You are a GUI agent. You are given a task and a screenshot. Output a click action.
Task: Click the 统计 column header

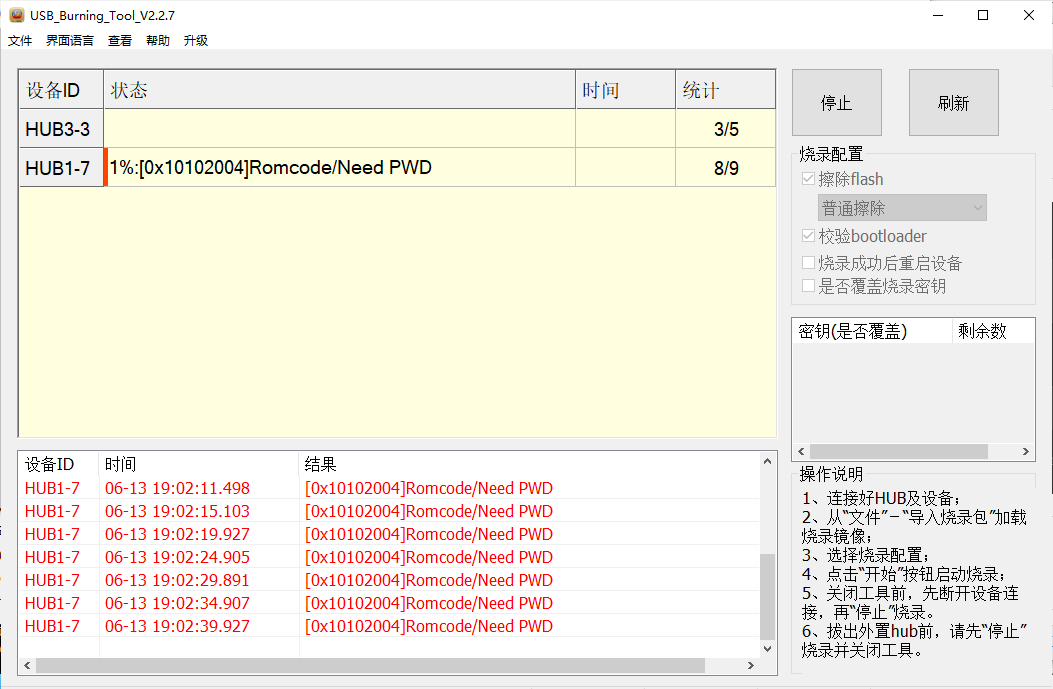[726, 89]
